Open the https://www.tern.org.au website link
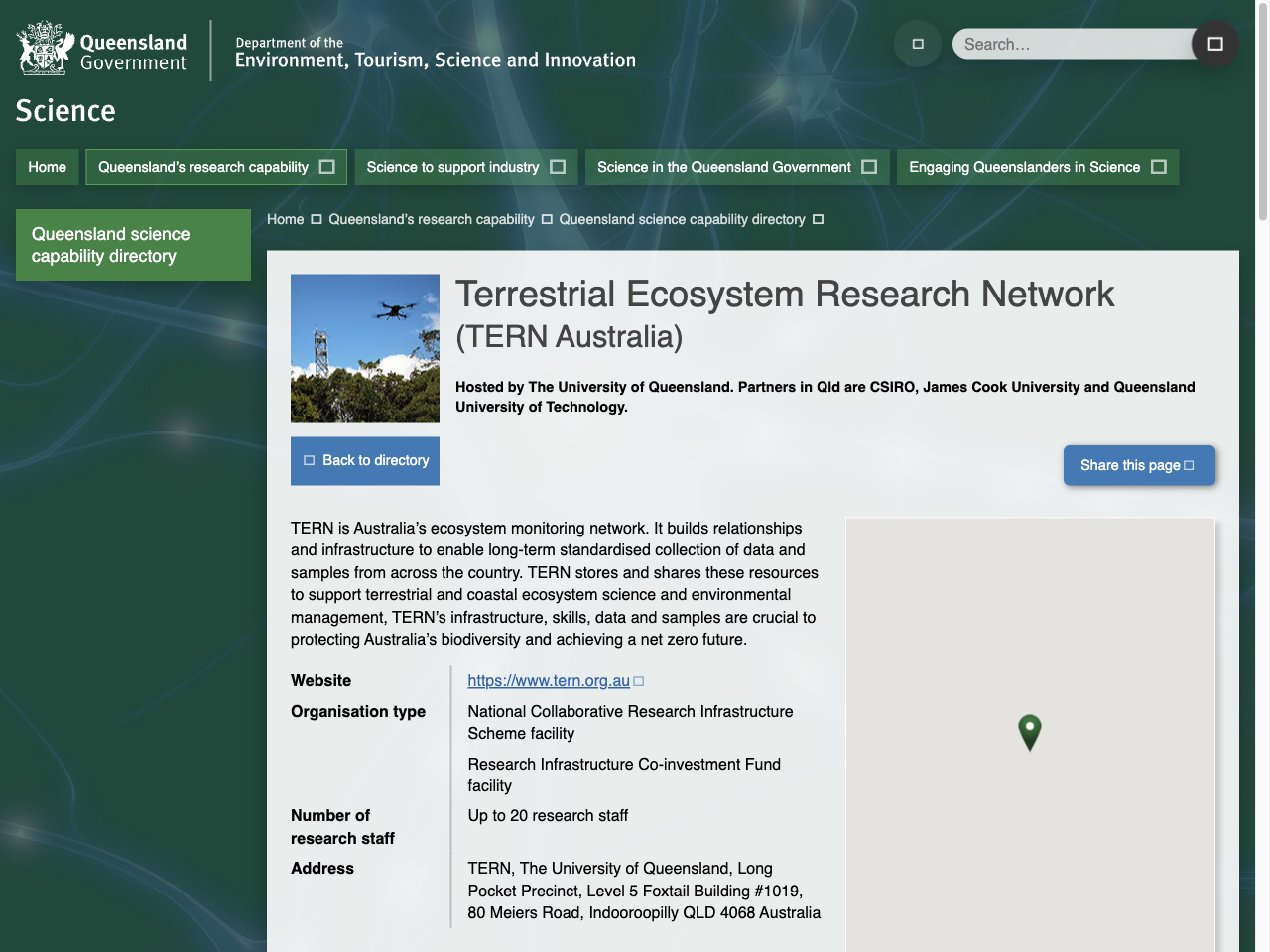 point(549,681)
